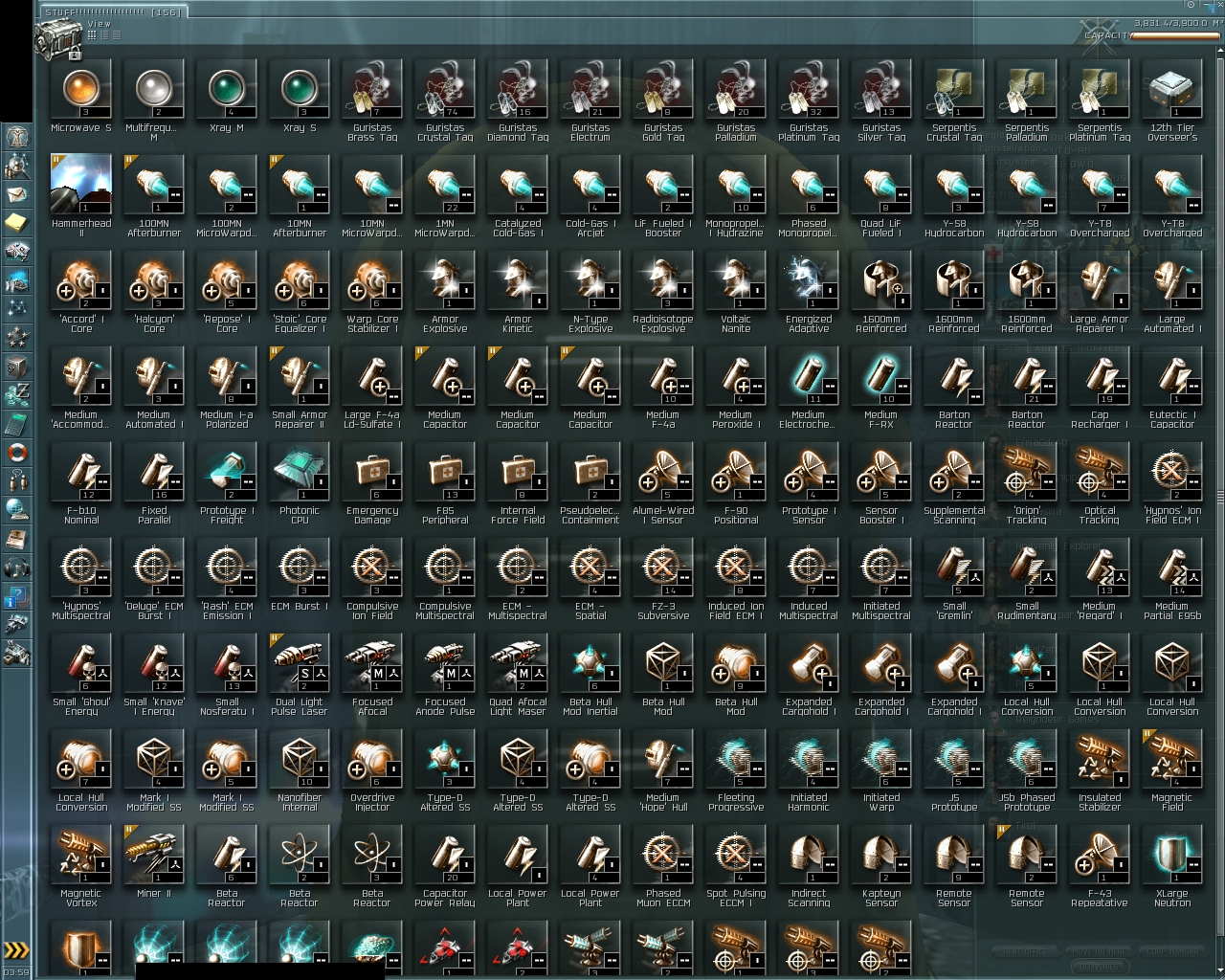Select the Microwave S crystal item
The height and width of the screenshot is (980, 1225).
click(81, 98)
